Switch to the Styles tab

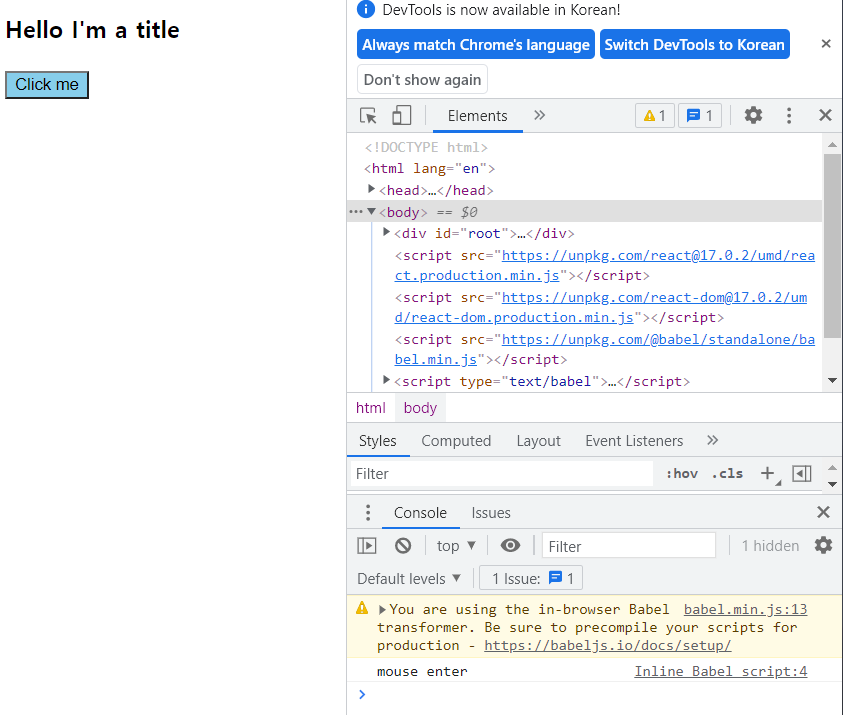378,441
